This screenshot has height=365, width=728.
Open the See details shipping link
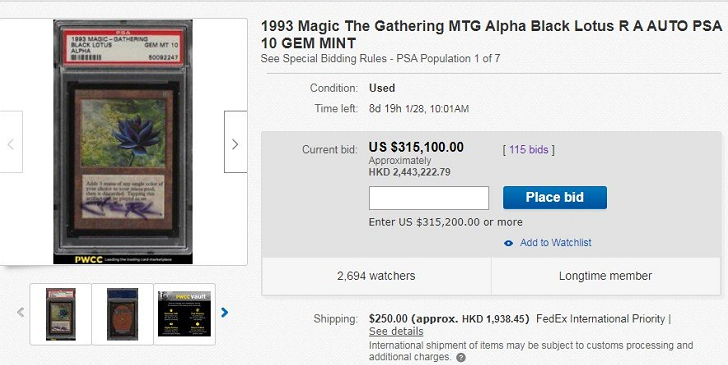tap(396, 332)
